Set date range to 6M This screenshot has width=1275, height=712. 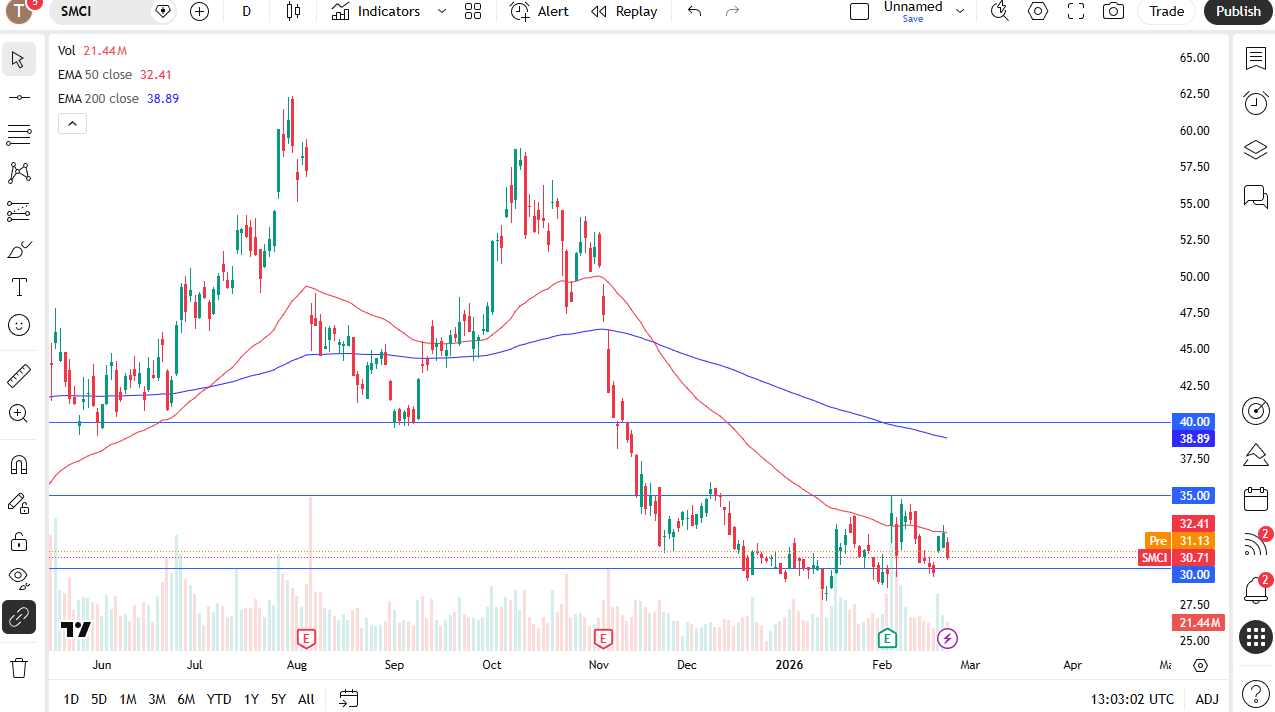coord(186,699)
